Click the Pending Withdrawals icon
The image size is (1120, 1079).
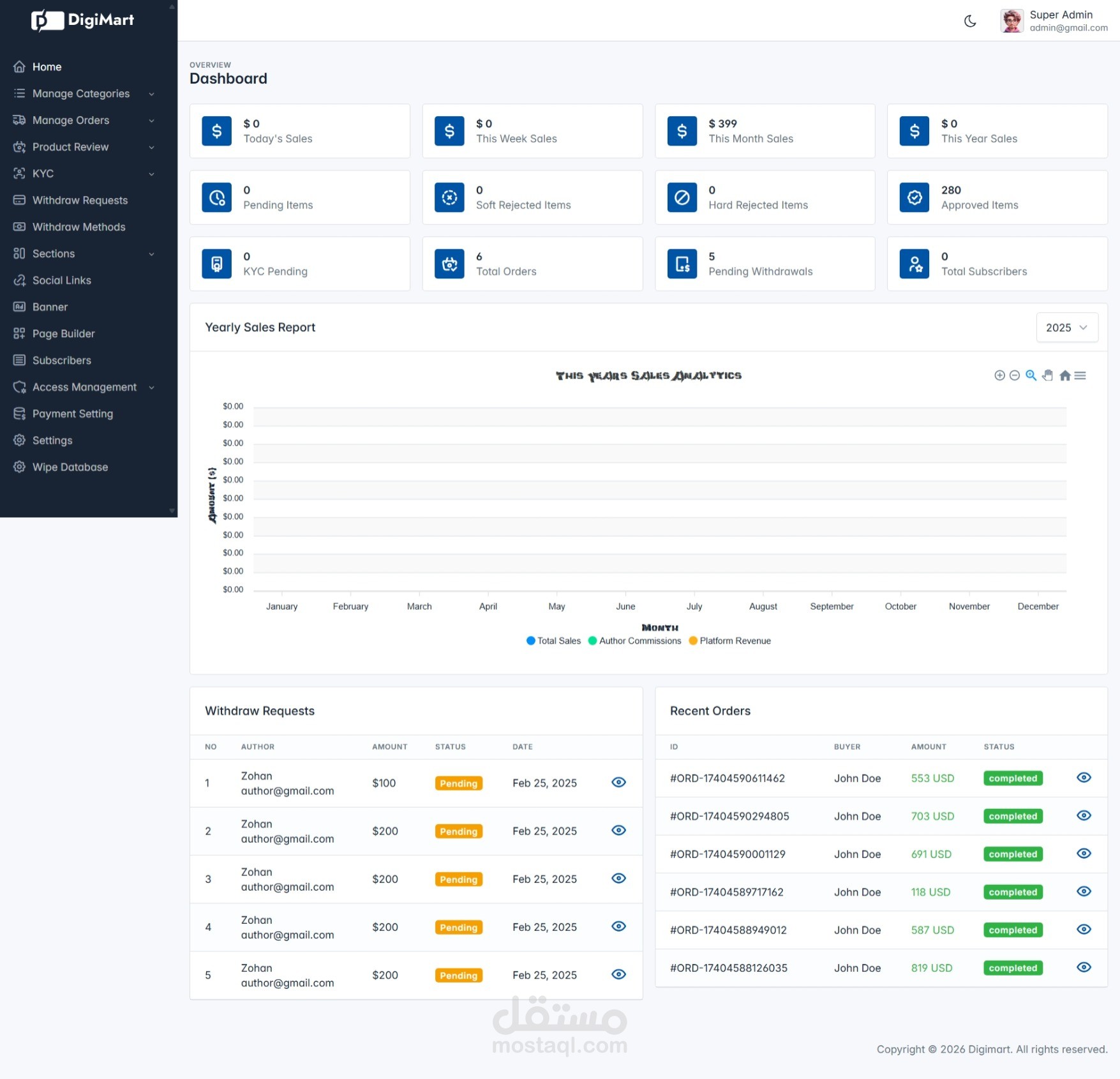coord(682,264)
